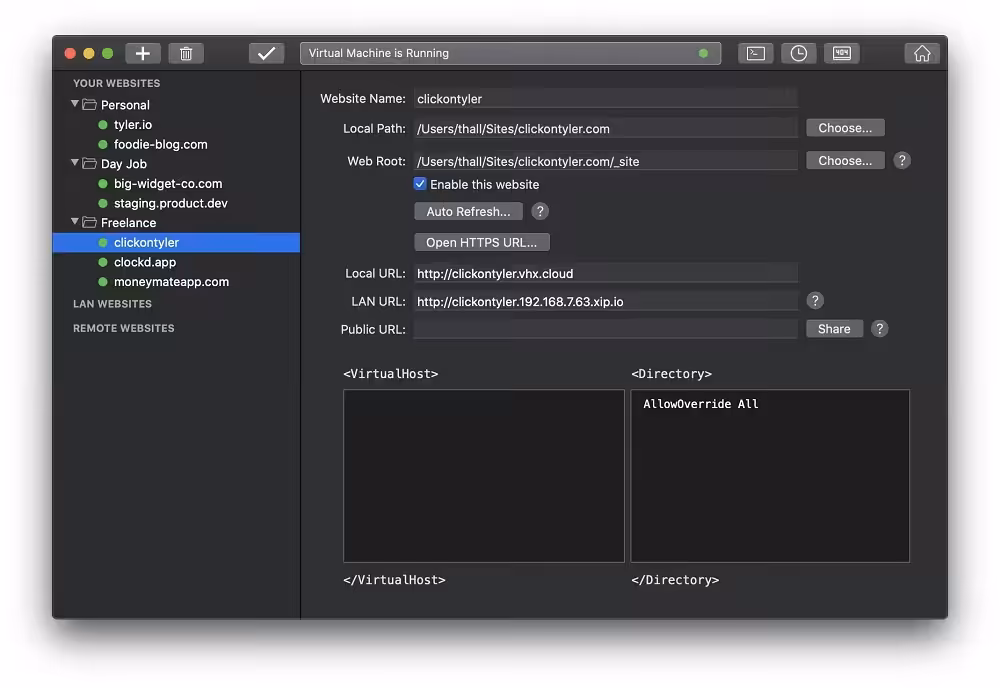The width and height of the screenshot is (1000, 688).
Task: Open help next to Share button
Action: [x=879, y=329]
